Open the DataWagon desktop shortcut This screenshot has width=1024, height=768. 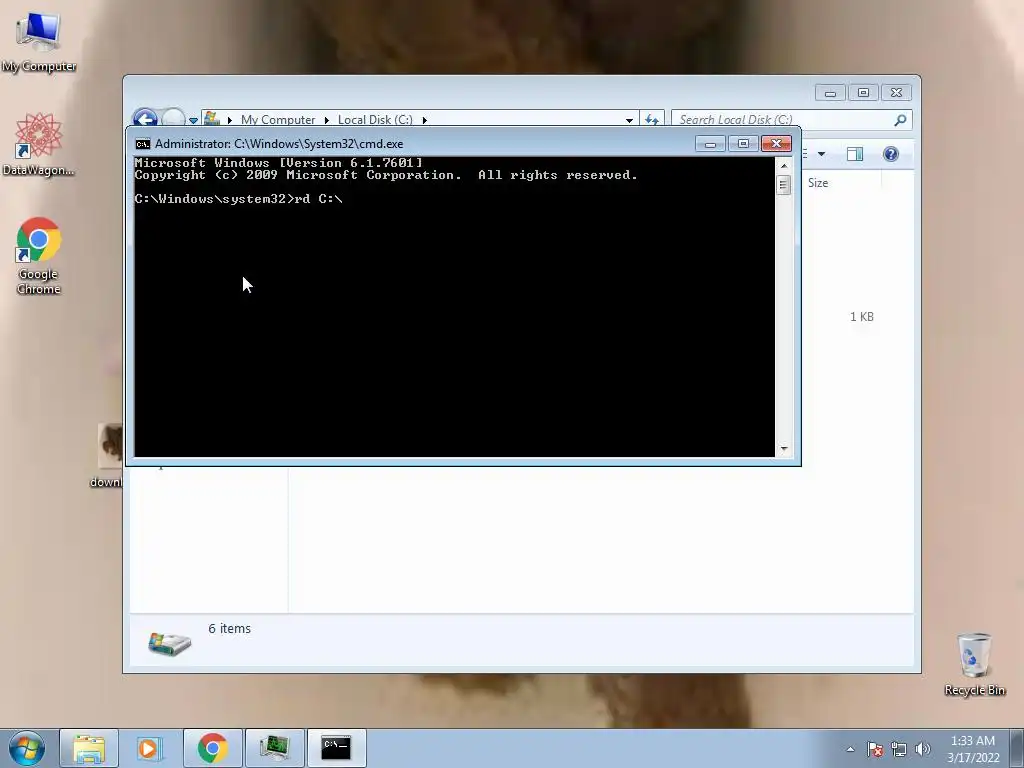pos(39,144)
